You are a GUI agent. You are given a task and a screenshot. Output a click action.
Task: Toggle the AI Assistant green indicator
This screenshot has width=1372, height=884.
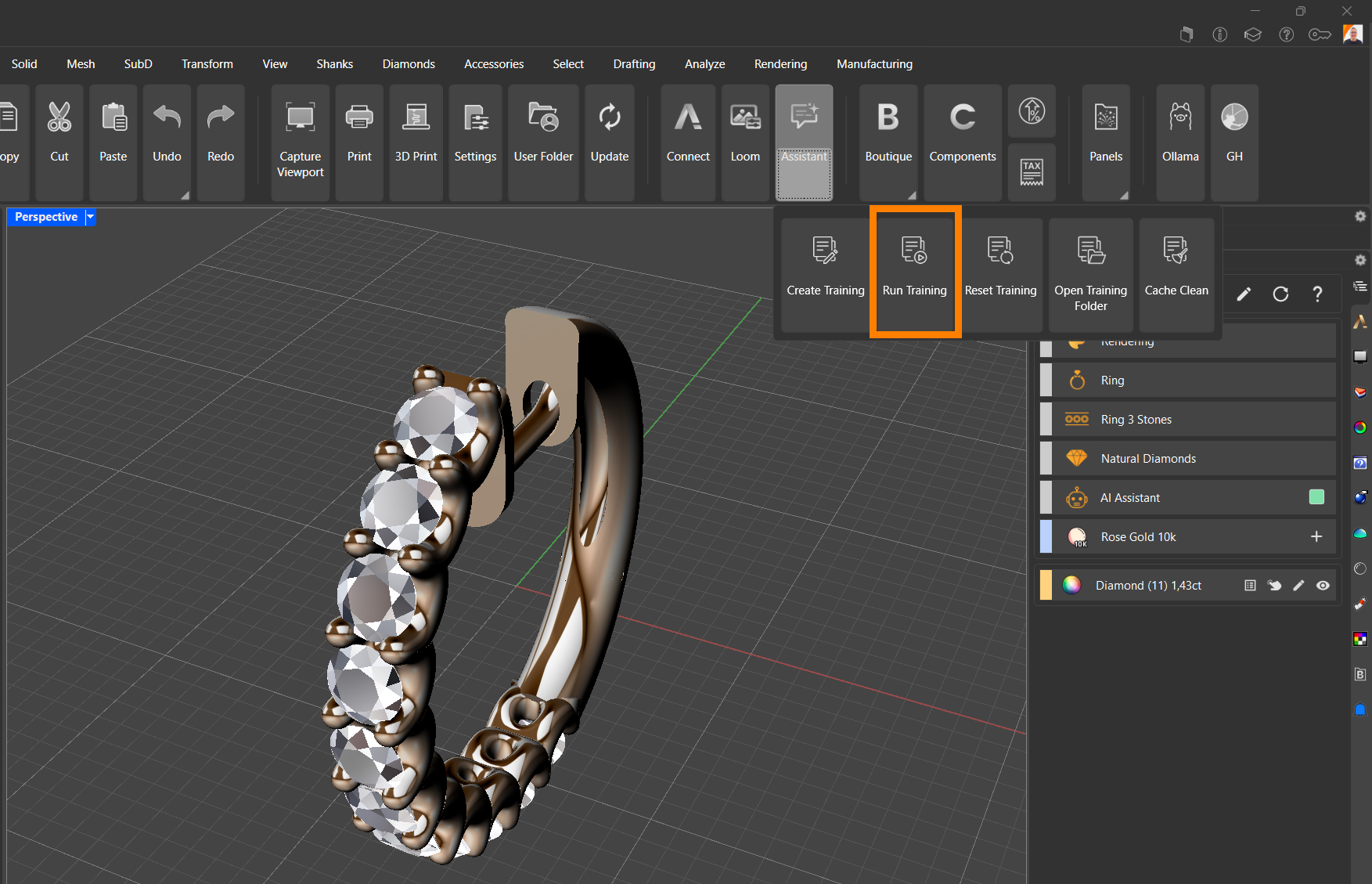point(1316,497)
